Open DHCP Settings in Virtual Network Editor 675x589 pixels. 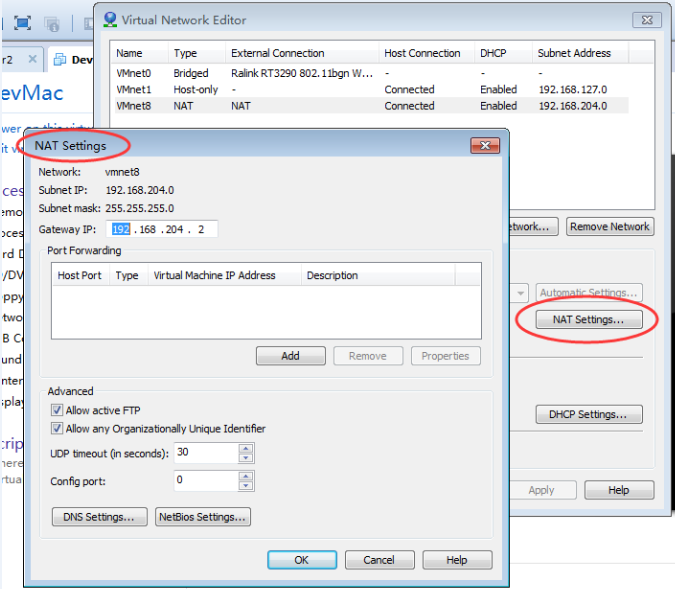tap(589, 414)
